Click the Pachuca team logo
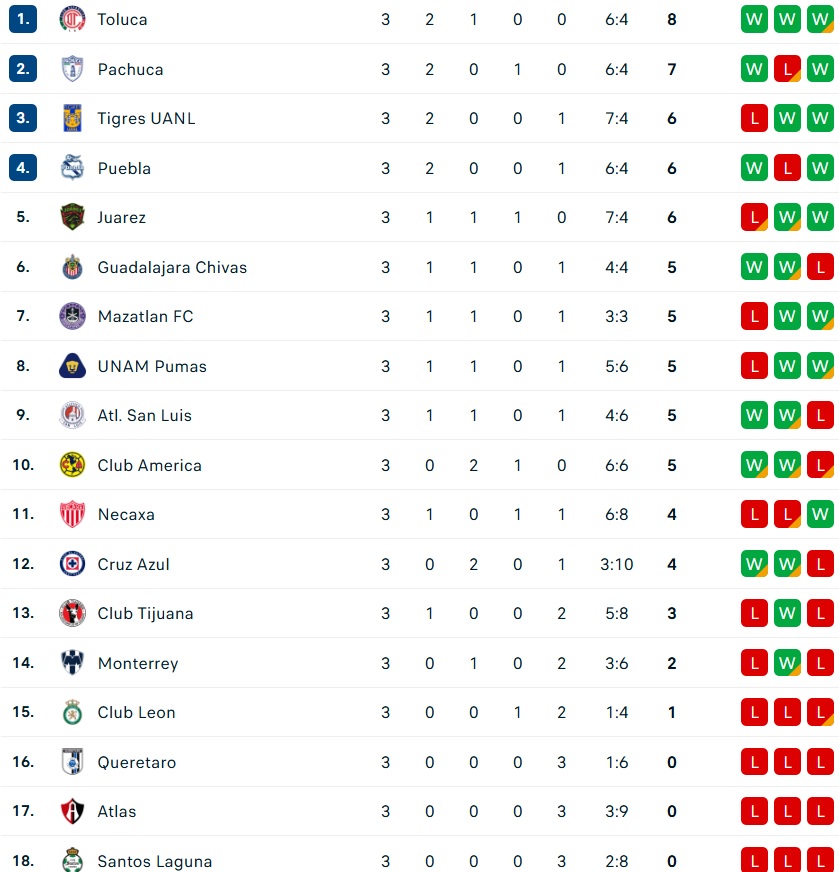Screen dimensions: 839x872 tap(72, 69)
